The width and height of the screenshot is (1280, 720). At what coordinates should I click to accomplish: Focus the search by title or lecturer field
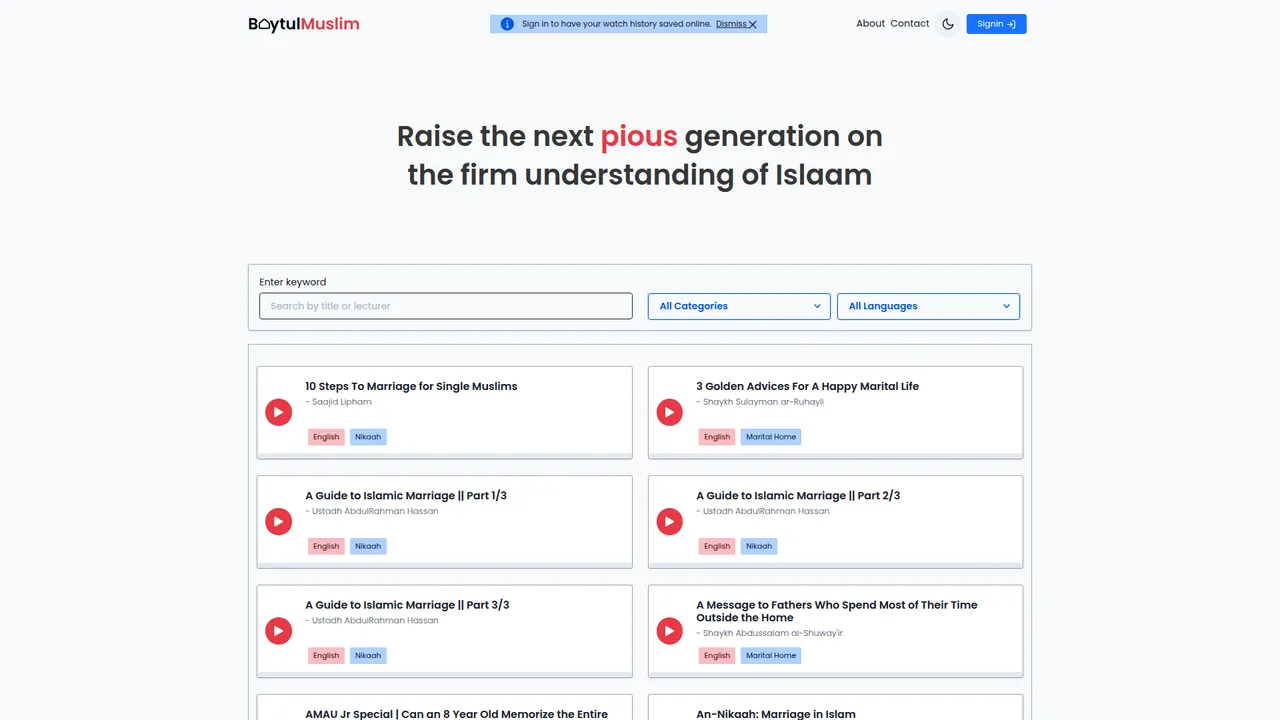[446, 306]
